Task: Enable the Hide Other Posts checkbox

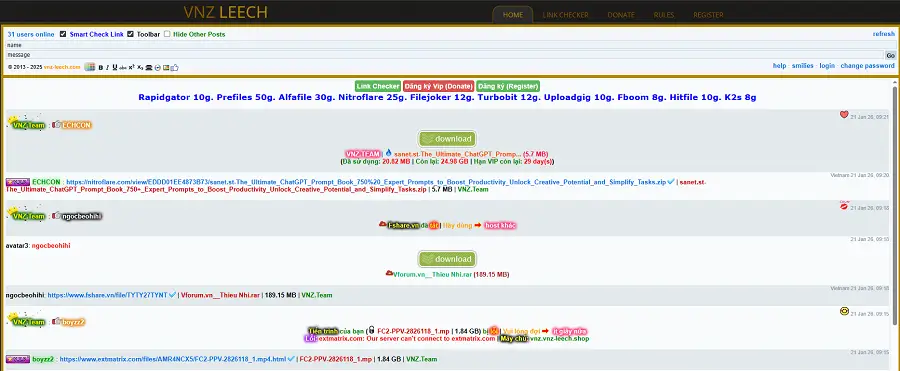Action: (167, 34)
